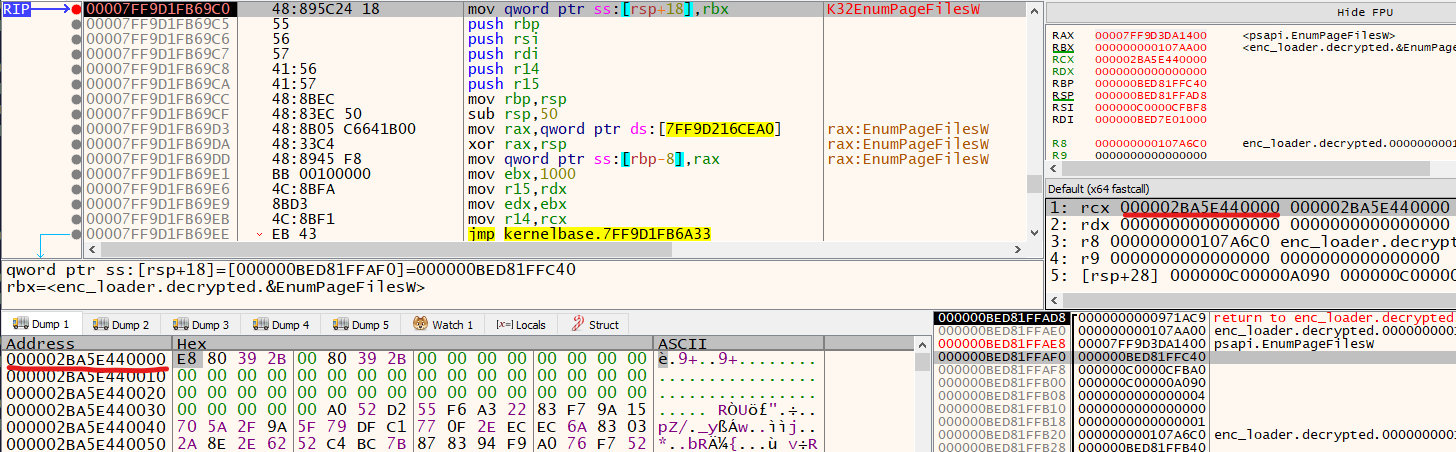Select argument row '3: r8 000000000107A6C0'

click(x=1251, y=241)
